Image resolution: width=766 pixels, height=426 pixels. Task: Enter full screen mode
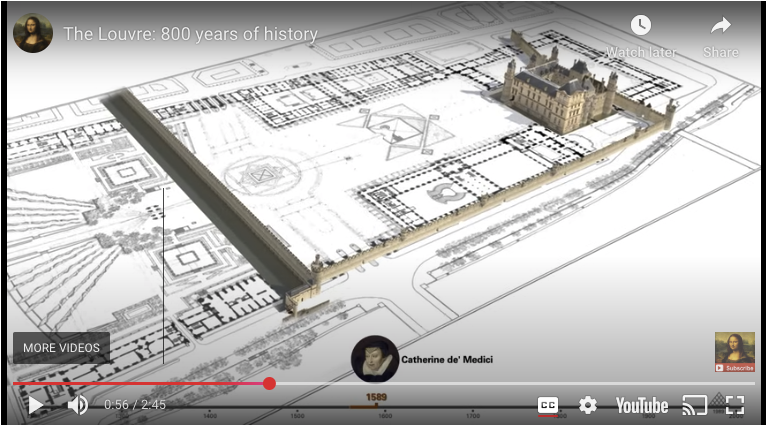coord(735,405)
